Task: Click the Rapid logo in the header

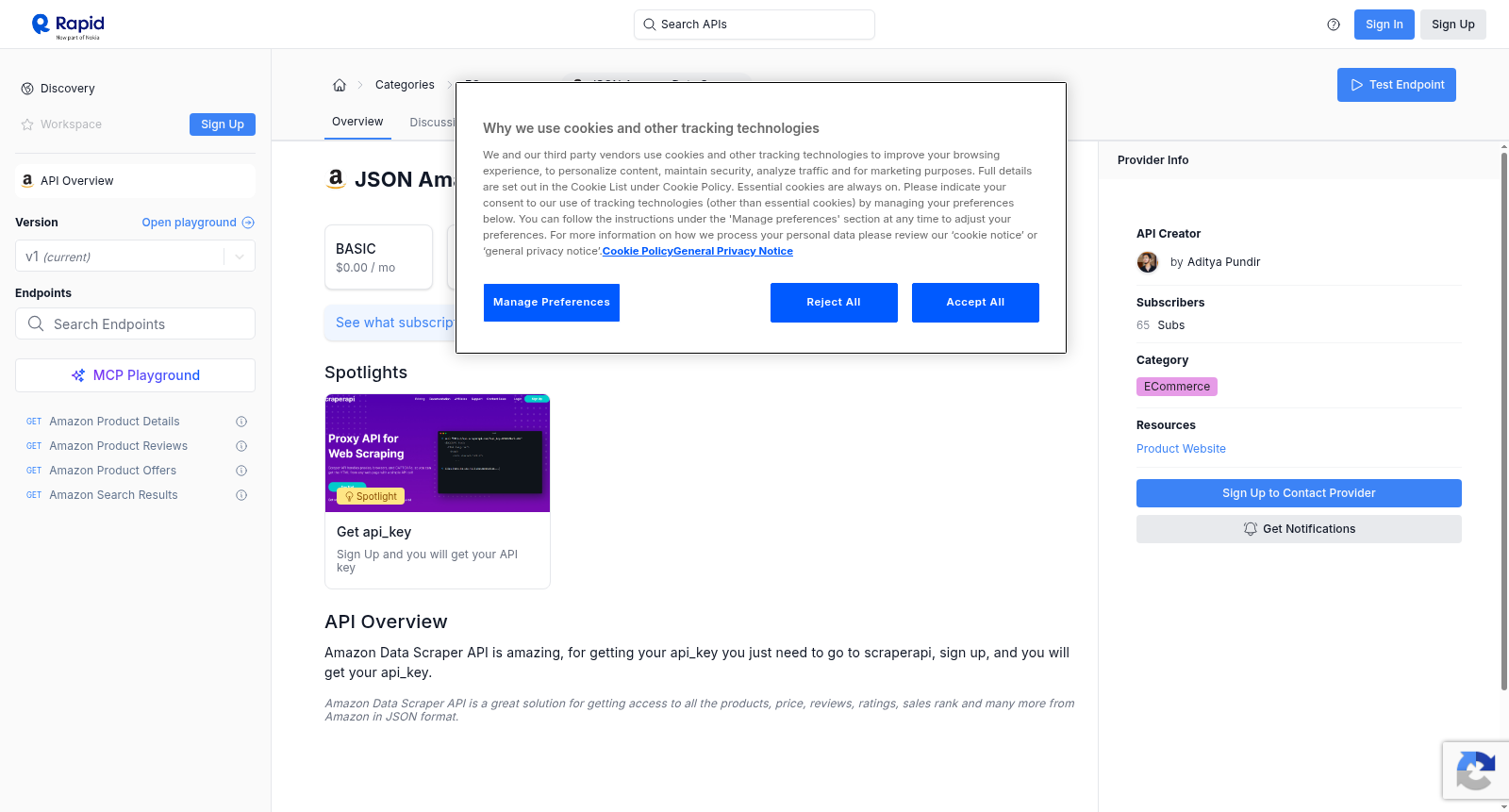Action: click(68, 25)
